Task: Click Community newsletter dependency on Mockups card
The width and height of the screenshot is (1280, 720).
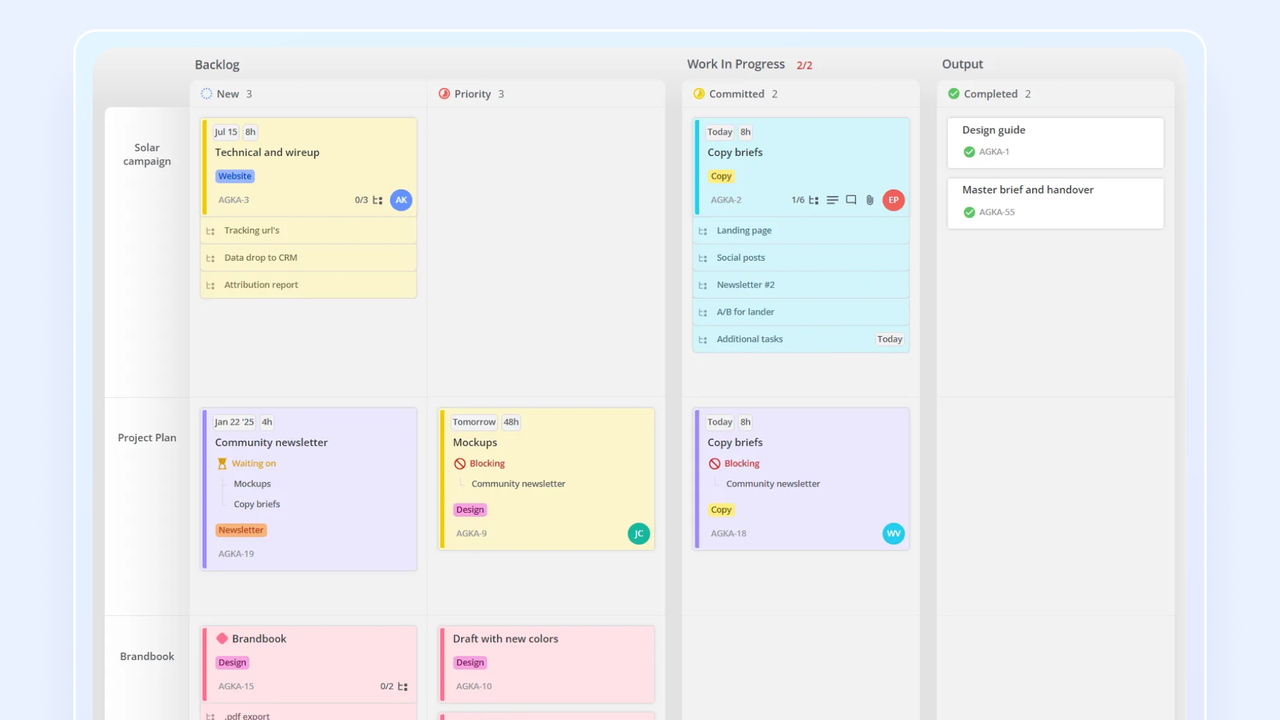Action: 518,484
